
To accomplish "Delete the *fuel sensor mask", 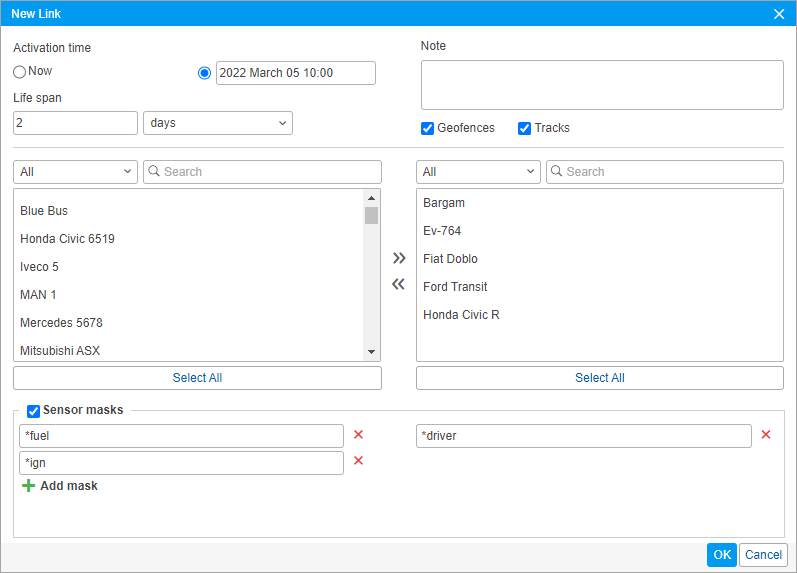I will (358, 435).
